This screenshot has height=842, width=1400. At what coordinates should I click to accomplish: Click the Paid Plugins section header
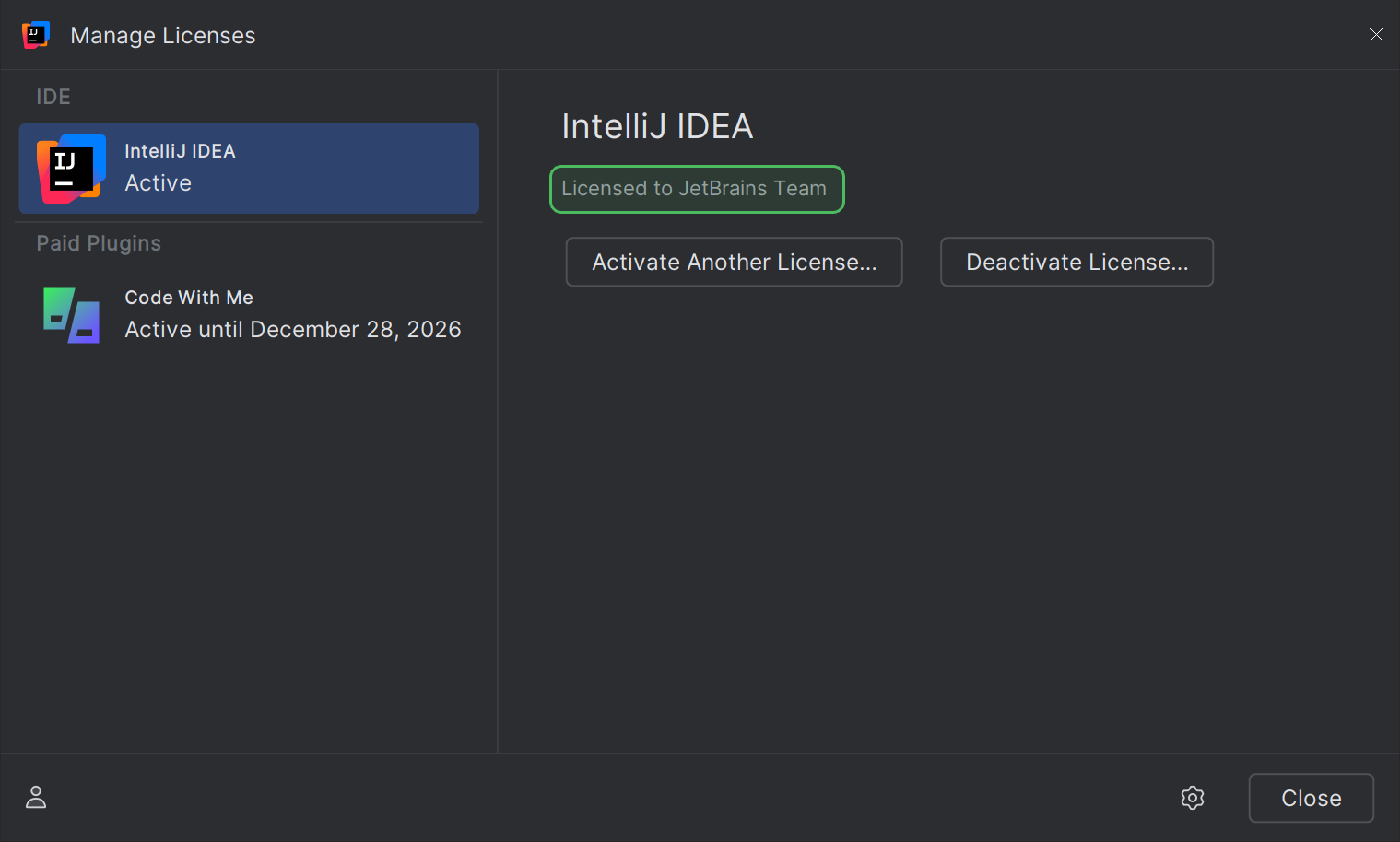point(99,242)
